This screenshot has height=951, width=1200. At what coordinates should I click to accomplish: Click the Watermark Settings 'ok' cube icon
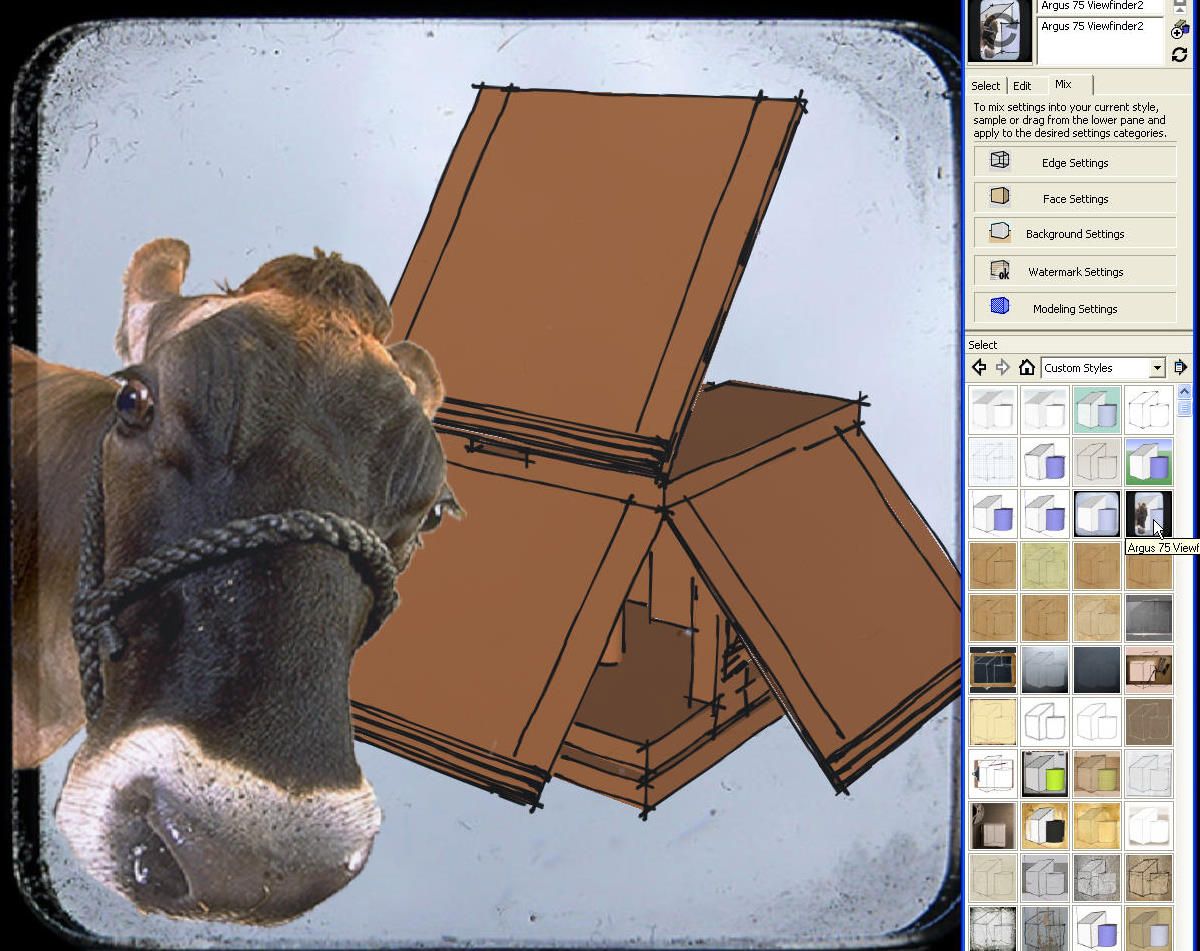(999, 269)
